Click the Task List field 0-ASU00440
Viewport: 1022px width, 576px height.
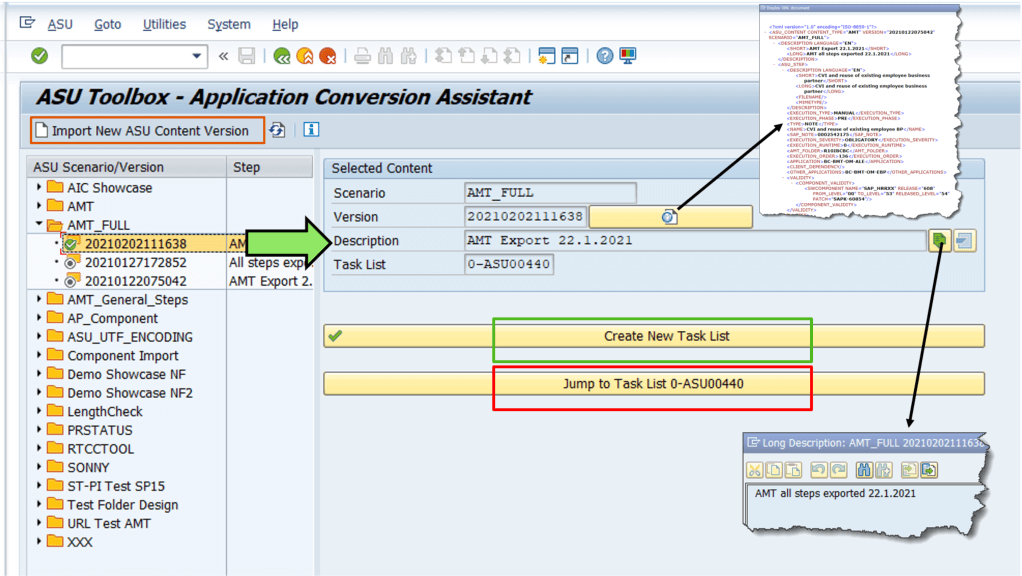pyautogui.click(x=508, y=265)
